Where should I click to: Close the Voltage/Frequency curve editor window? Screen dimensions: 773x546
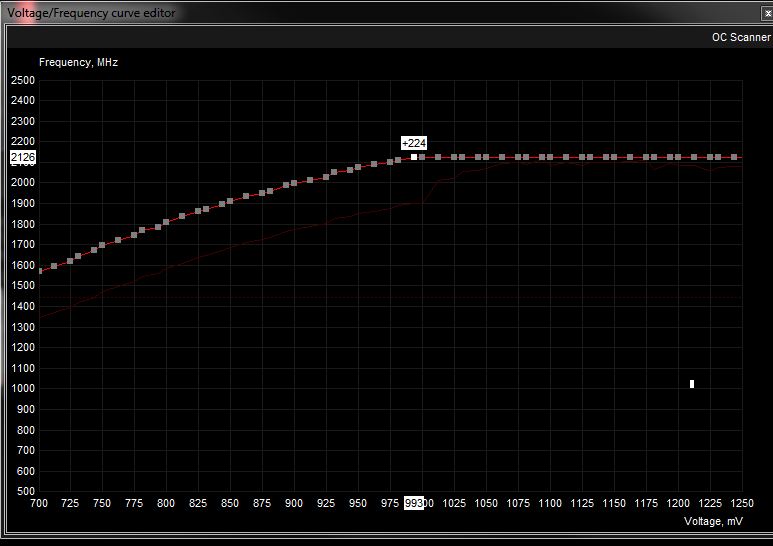tap(767, 14)
